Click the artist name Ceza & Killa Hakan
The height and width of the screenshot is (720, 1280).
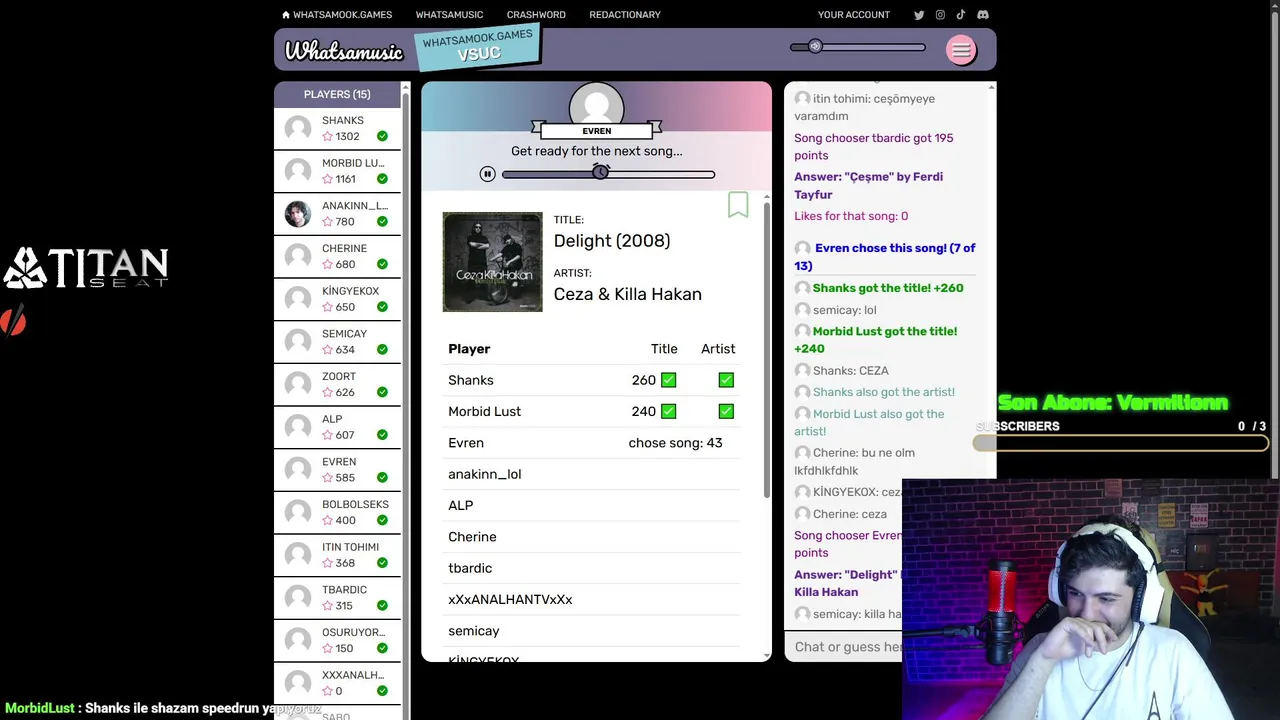pyautogui.click(x=628, y=294)
